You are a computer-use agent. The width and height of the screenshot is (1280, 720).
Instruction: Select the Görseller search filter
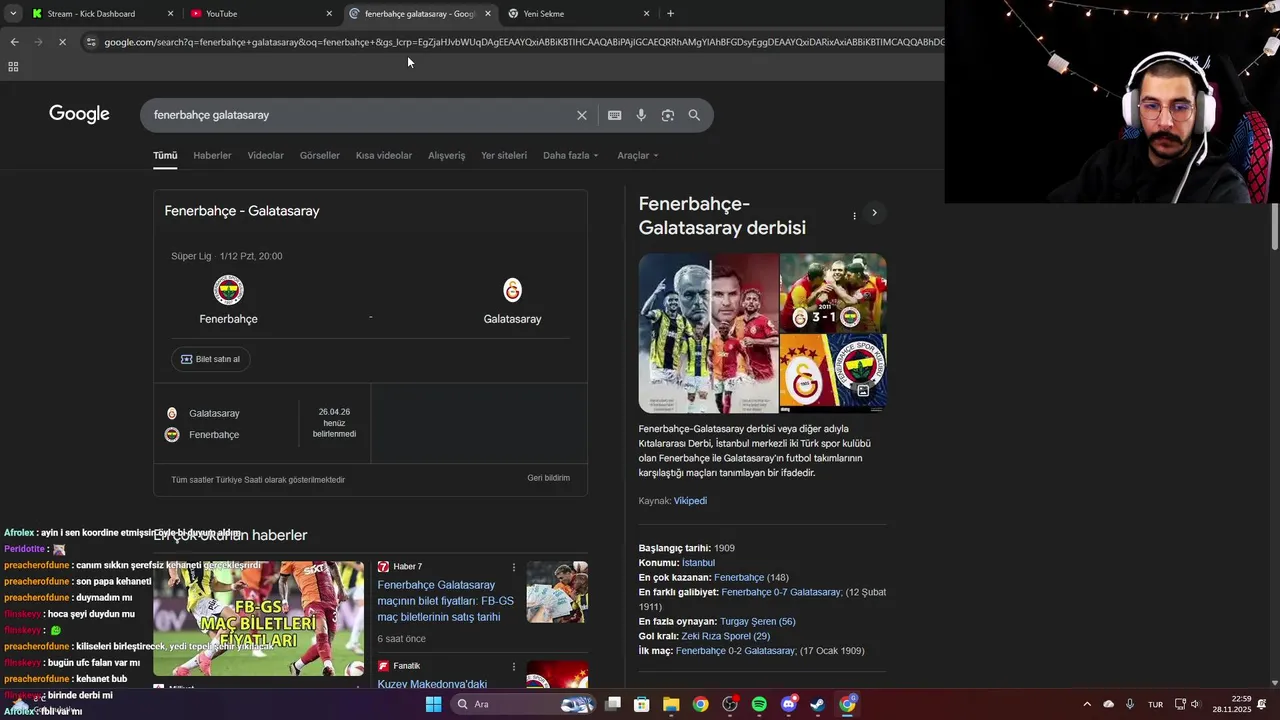coord(319,155)
